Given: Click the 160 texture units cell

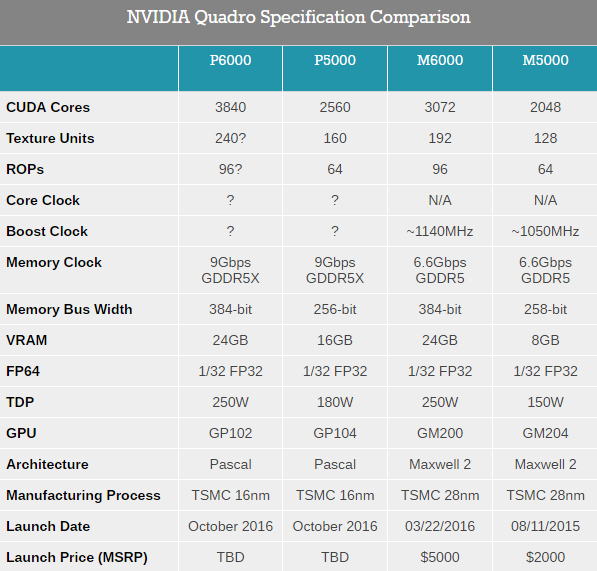Looking at the screenshot, I should [x=335, y=138].
